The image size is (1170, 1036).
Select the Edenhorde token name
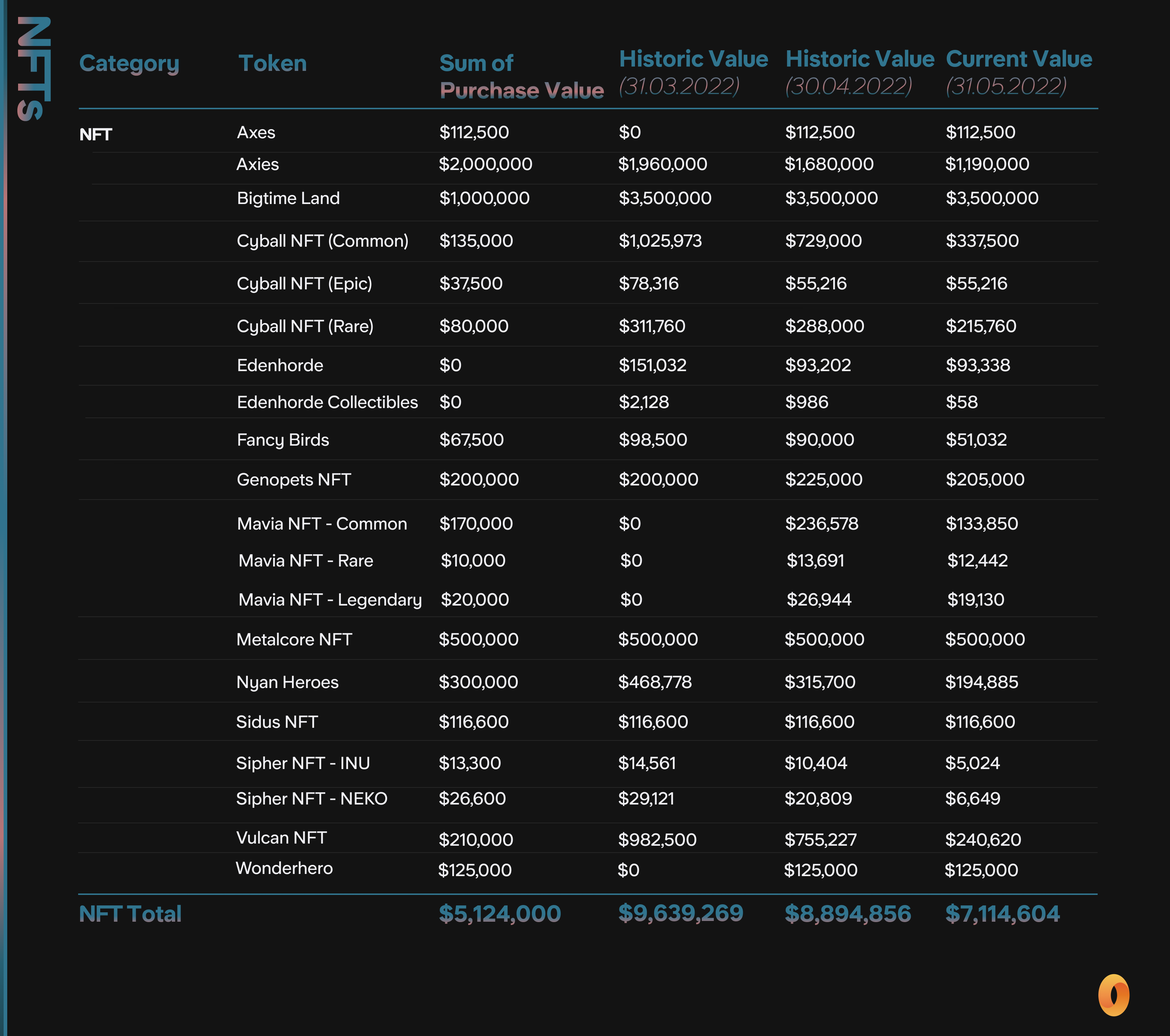[280, 365]
